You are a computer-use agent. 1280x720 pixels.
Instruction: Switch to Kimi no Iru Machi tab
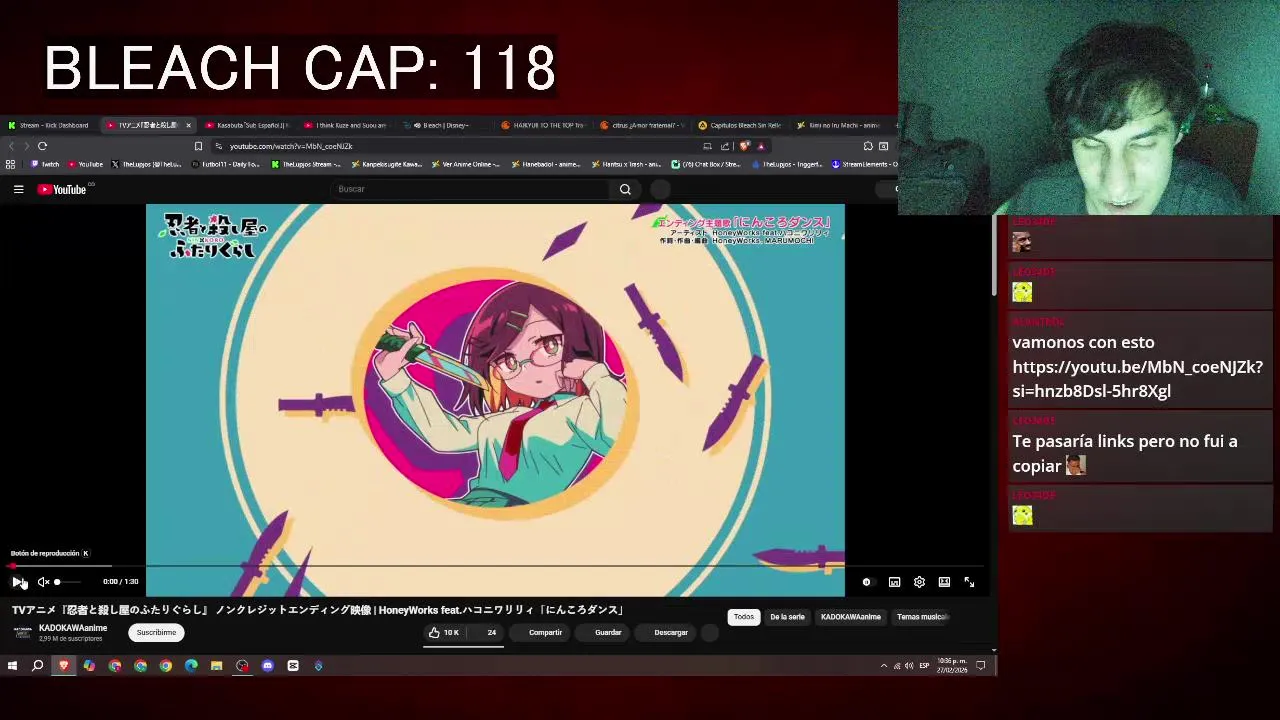tap(838, 125)
